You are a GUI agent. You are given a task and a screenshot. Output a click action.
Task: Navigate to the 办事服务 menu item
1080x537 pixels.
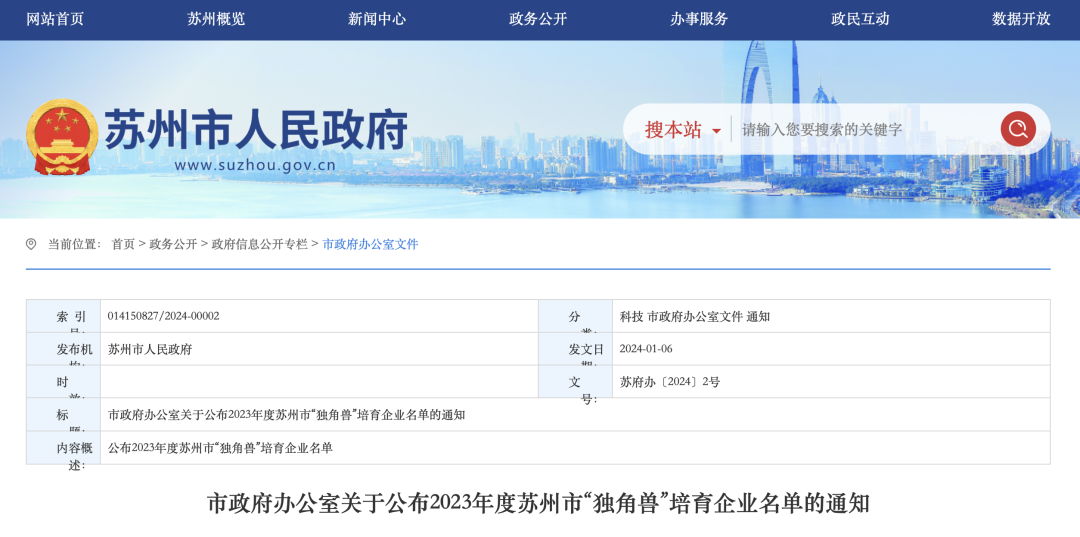699,19
